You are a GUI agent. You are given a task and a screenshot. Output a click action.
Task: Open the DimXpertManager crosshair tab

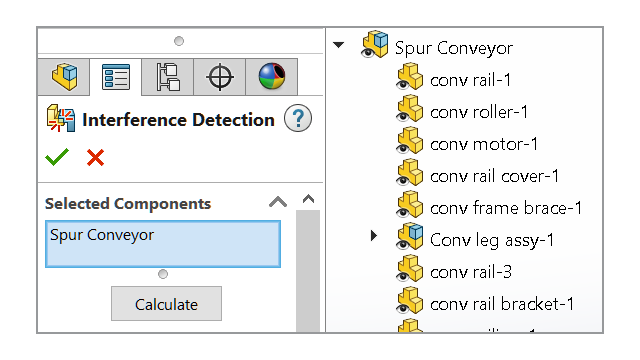coord(220,77)
